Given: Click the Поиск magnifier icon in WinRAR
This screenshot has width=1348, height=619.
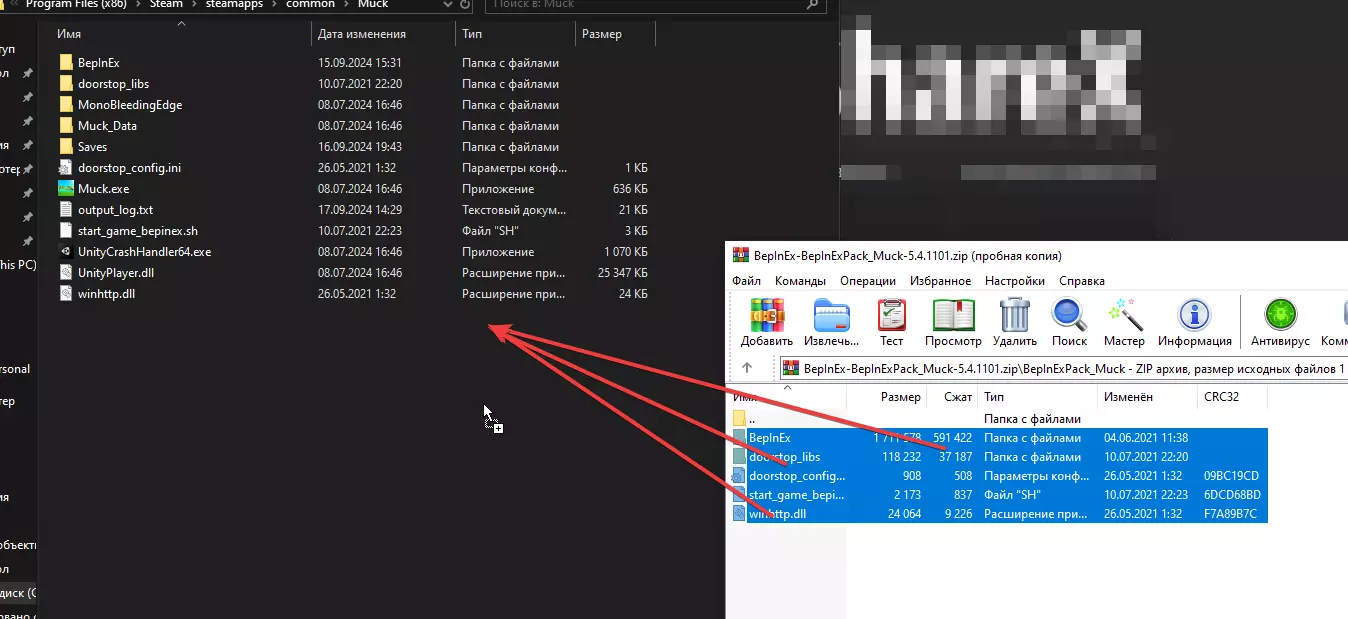Looking at the screenshot, I should (x=1069, y=315).
